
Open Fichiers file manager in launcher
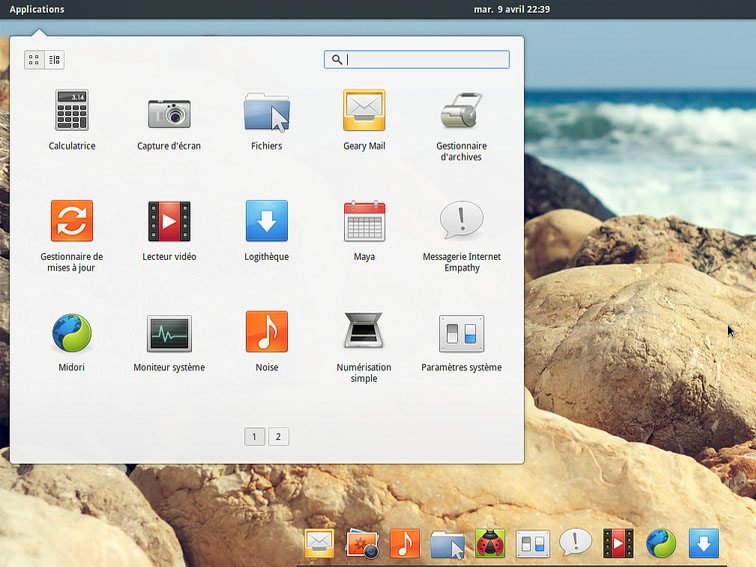(x=267, y=120)
